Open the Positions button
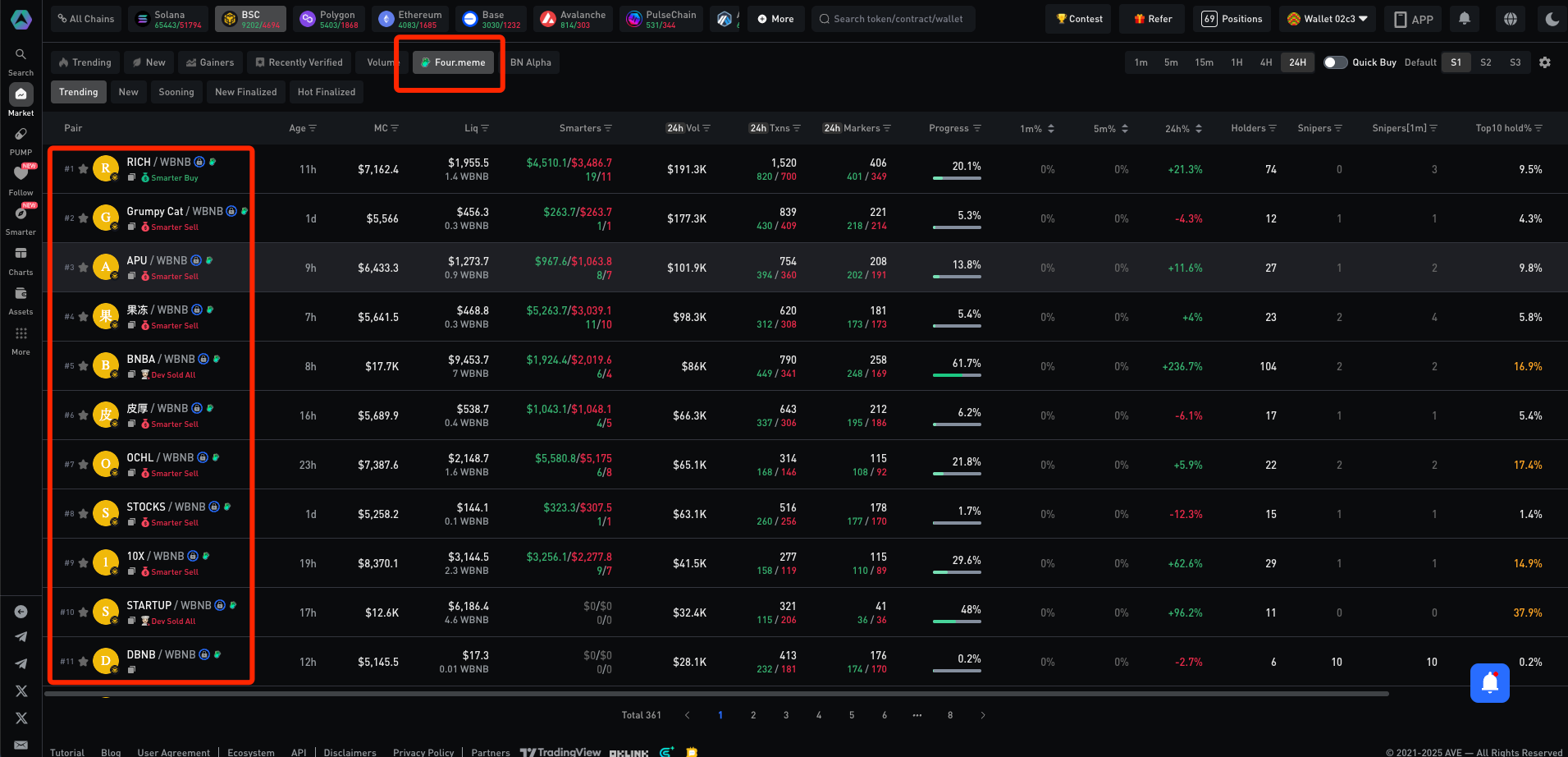Viewport: 1568px width, 757px height. click(1232, 19)
